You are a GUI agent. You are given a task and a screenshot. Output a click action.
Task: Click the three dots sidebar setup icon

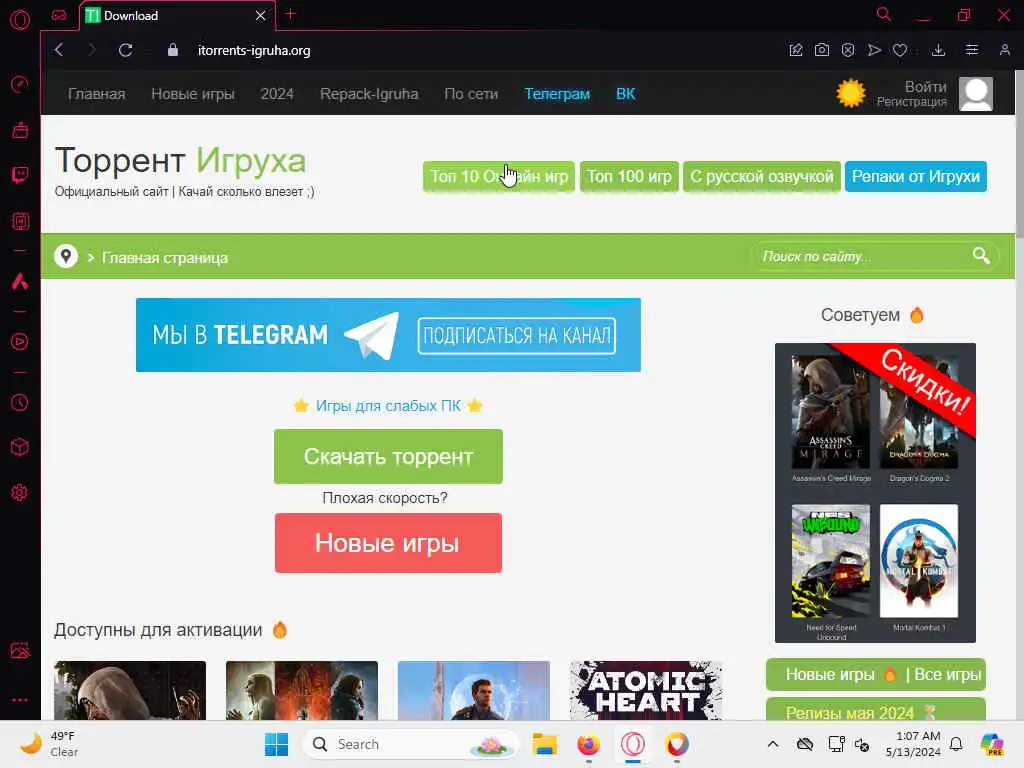pyautogui.click(x=20, y=699)
